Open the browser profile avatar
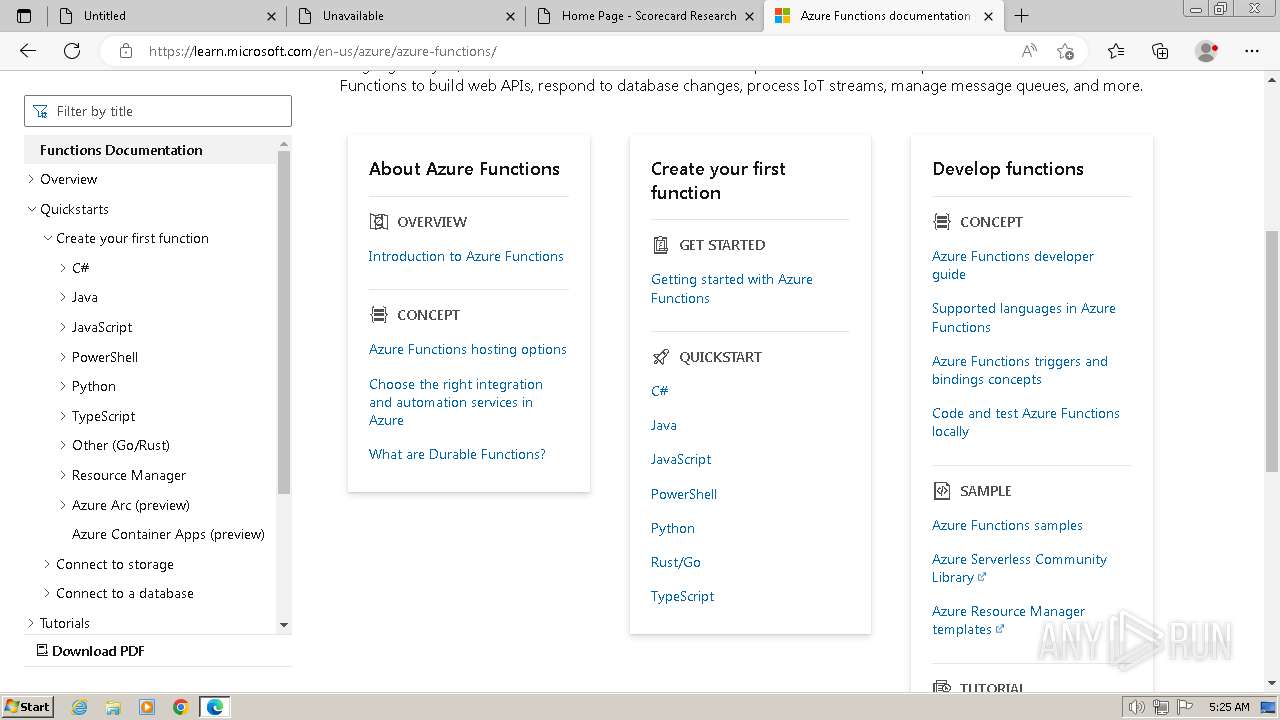Screen dimensions: 1280x720 coord(1207,51)
